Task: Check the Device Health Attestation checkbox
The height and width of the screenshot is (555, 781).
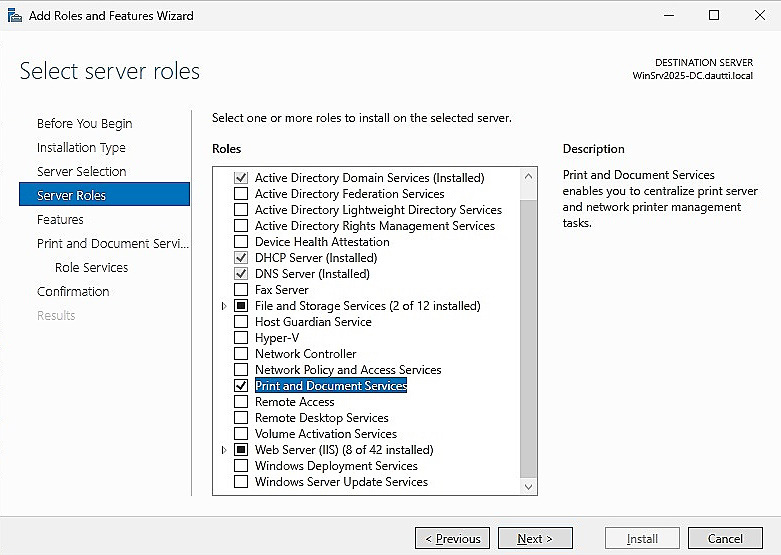Action: [x=241, y=242]
